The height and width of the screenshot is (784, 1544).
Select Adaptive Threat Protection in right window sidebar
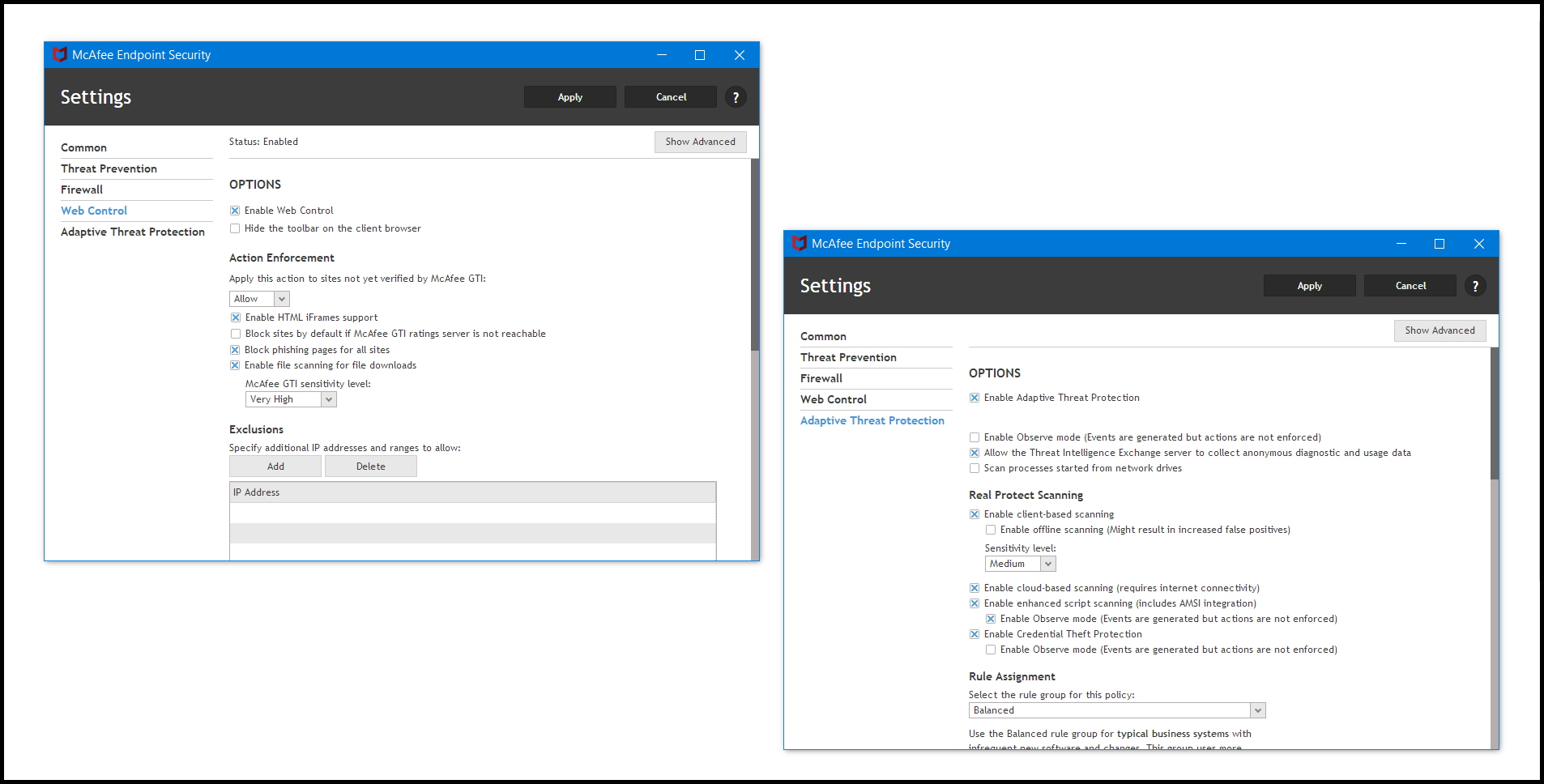click(872, 420)
